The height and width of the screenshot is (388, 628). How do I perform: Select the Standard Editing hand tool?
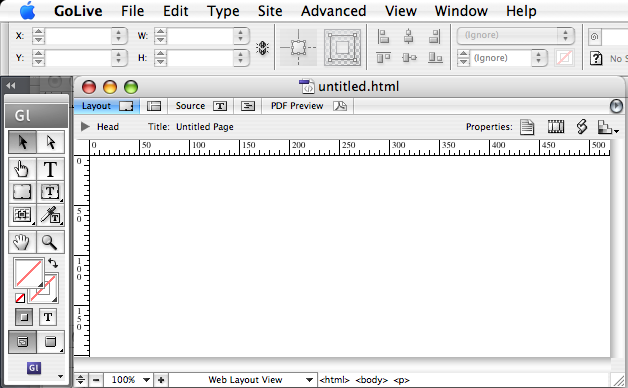click(x=22, y=169)
